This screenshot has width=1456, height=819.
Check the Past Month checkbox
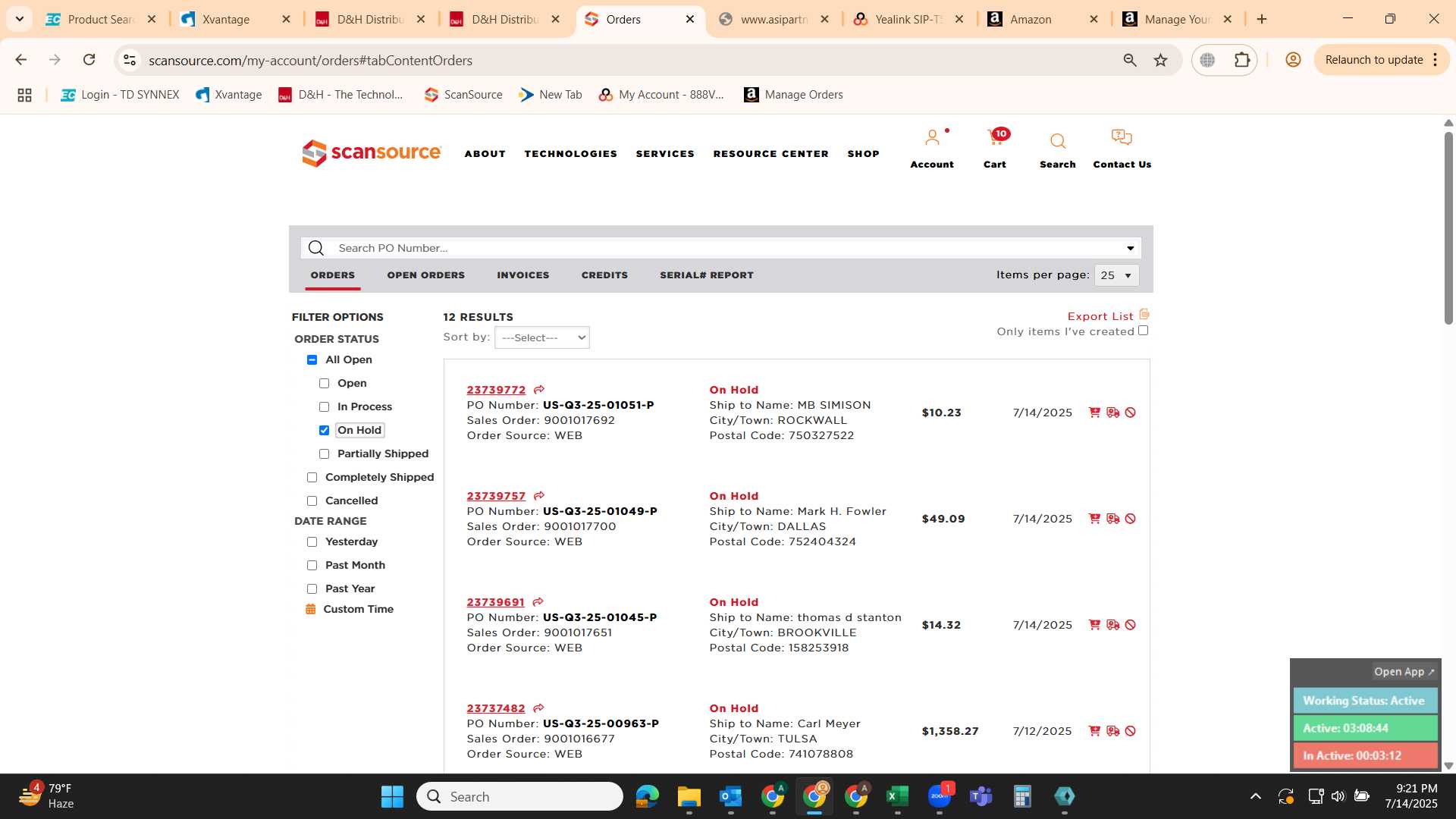(312, 565)
